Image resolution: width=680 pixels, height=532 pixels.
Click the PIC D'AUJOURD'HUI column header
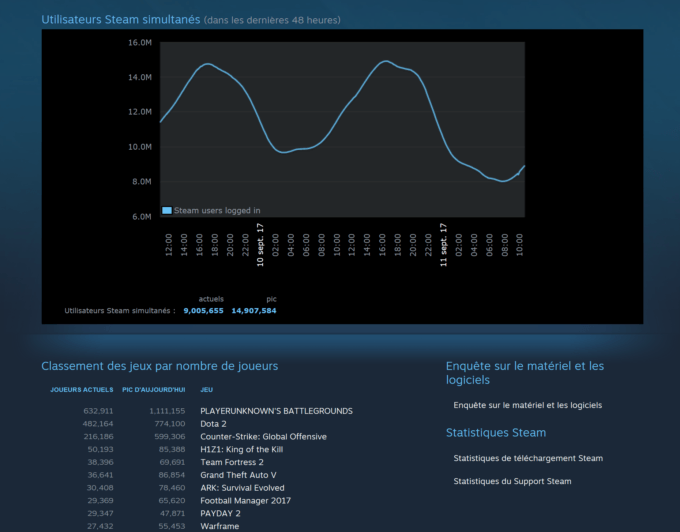pos(154,389)
